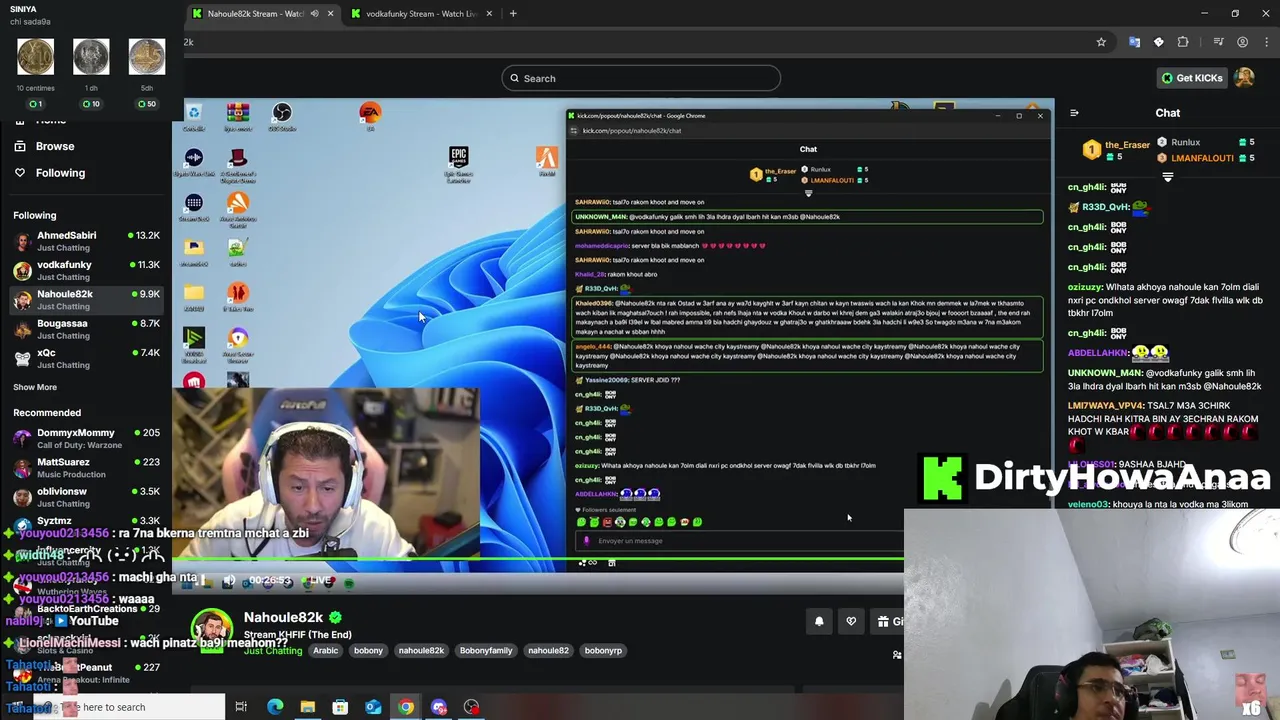
Task: Select the bobonyrp tag
Action: pyautogui.click(x=603, y=651)
